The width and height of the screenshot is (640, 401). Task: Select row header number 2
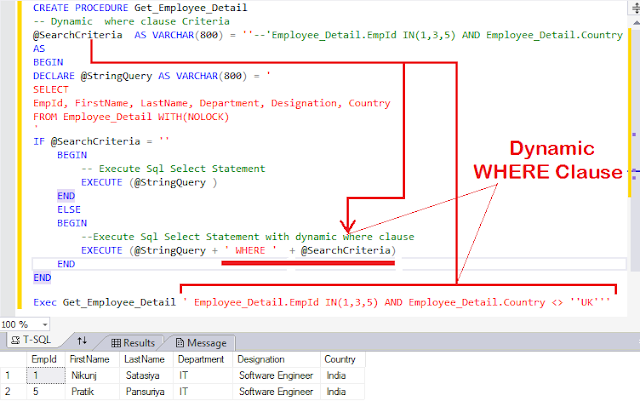[x=13, y=392]
